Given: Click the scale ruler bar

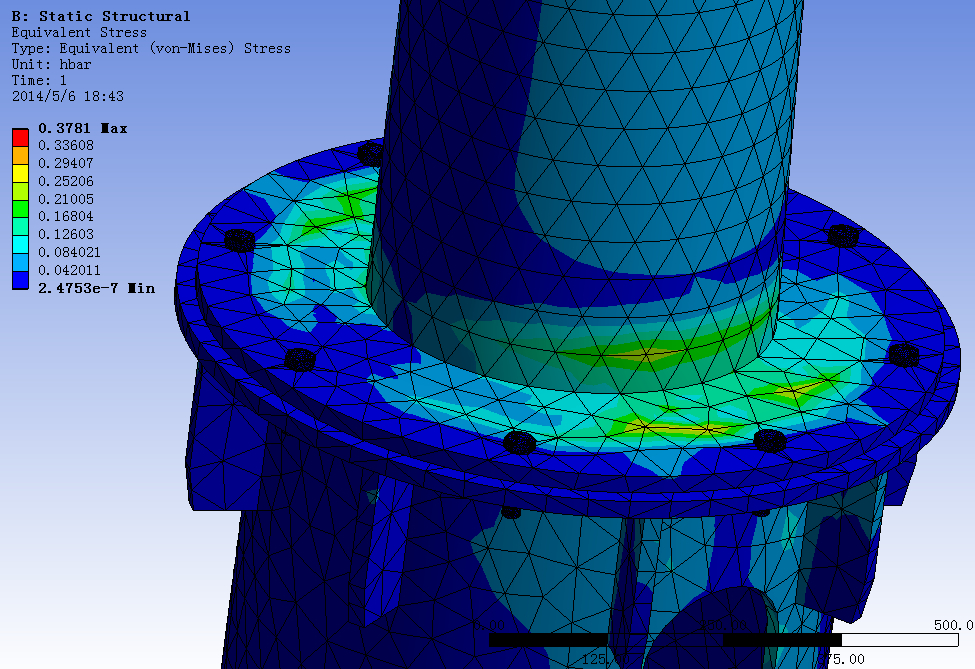Looking at the screenshot, I should 724,640.
